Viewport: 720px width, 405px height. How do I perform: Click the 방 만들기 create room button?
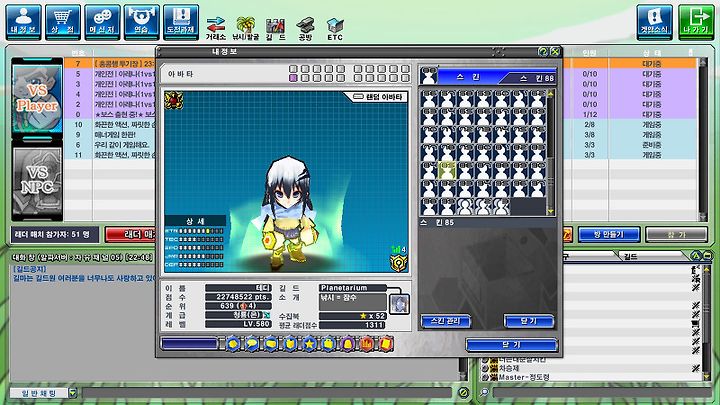(x=609, y=235)
